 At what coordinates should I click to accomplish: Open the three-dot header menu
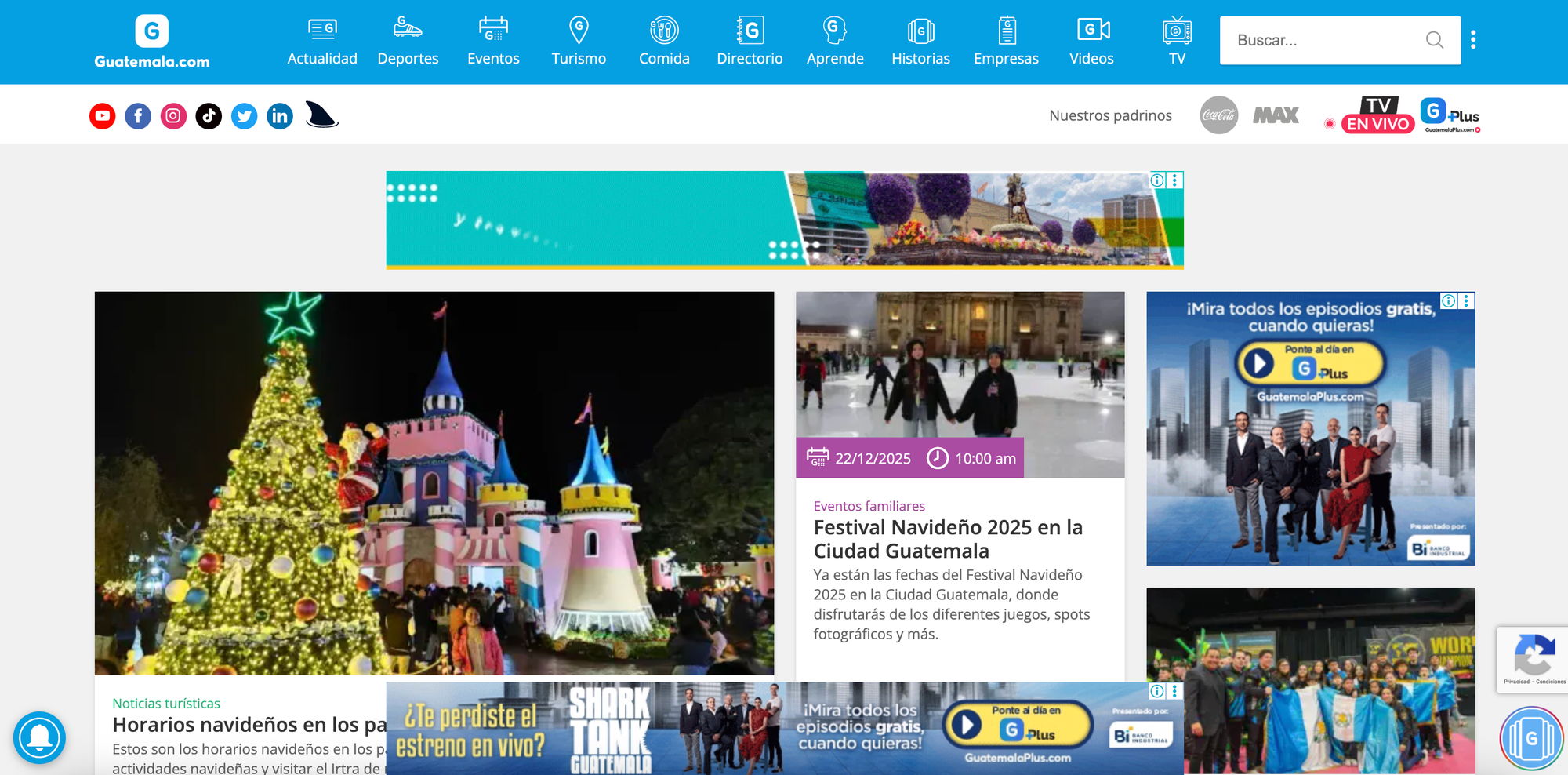[x=1473, y=40]
